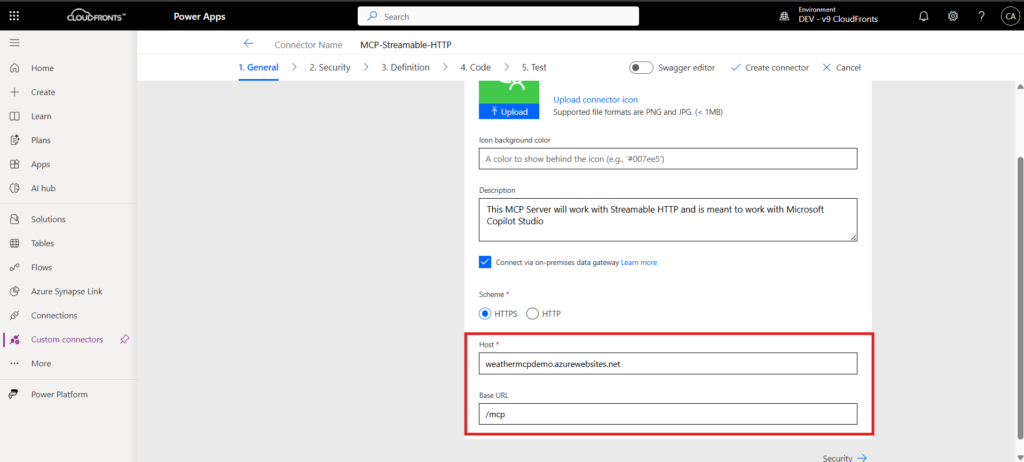Click the Flows icon in sidebar
This screenshot has width=1024, height=462.
(14, 267)
